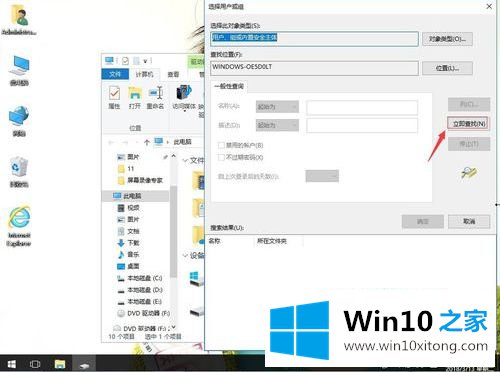Open the 计算机 ribbon tab in Explorer
The image size is (500, 372).
(x=144, y=74)
